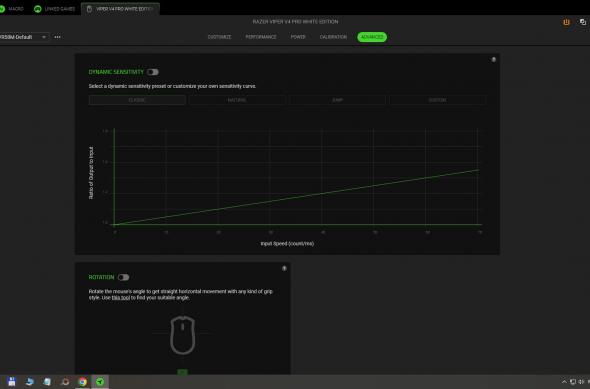
Task: Click the green sensitivity curve line in graph
Action: tap(296, 197)
